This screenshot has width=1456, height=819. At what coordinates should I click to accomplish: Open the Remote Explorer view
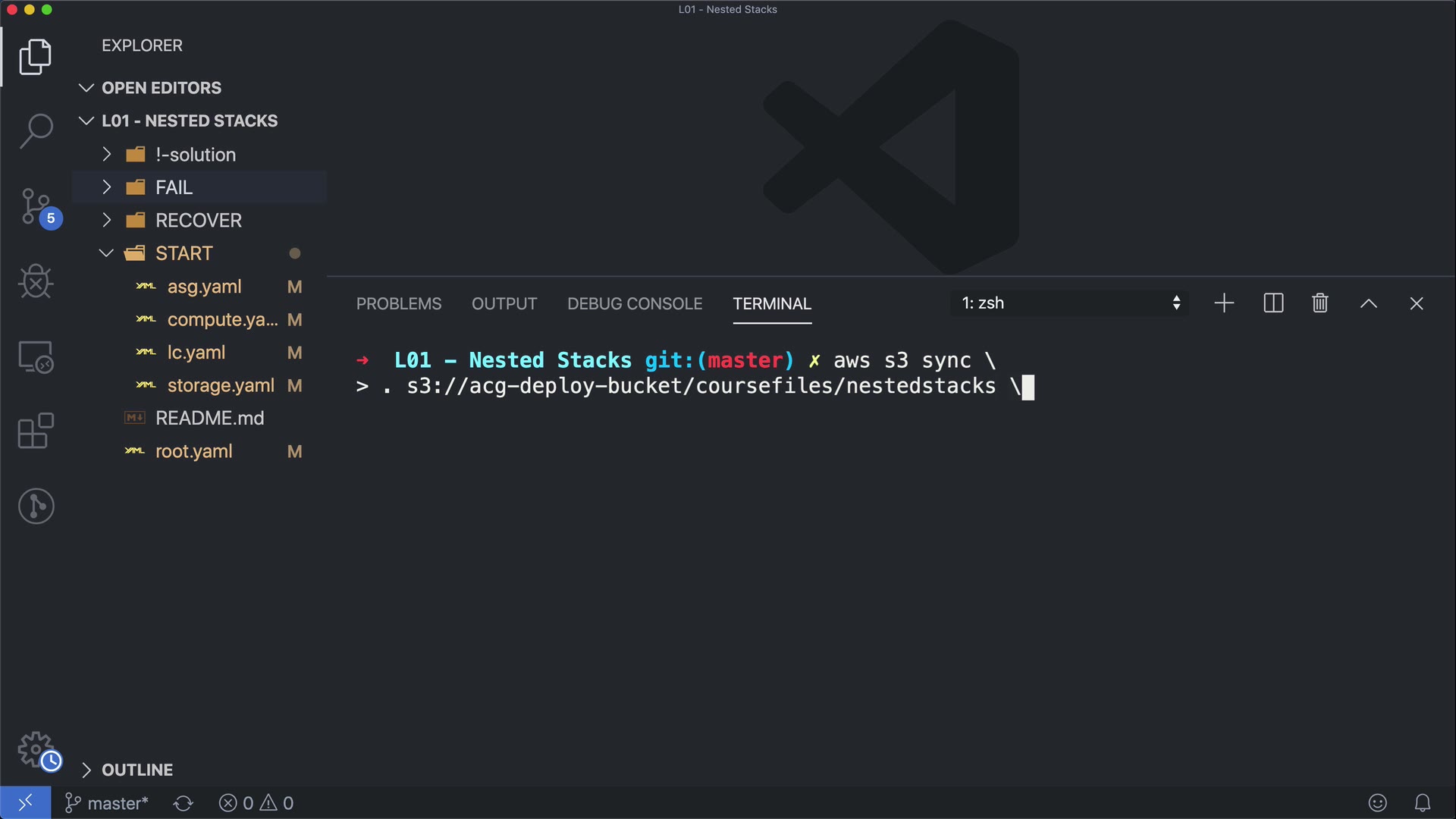(36, 356)
